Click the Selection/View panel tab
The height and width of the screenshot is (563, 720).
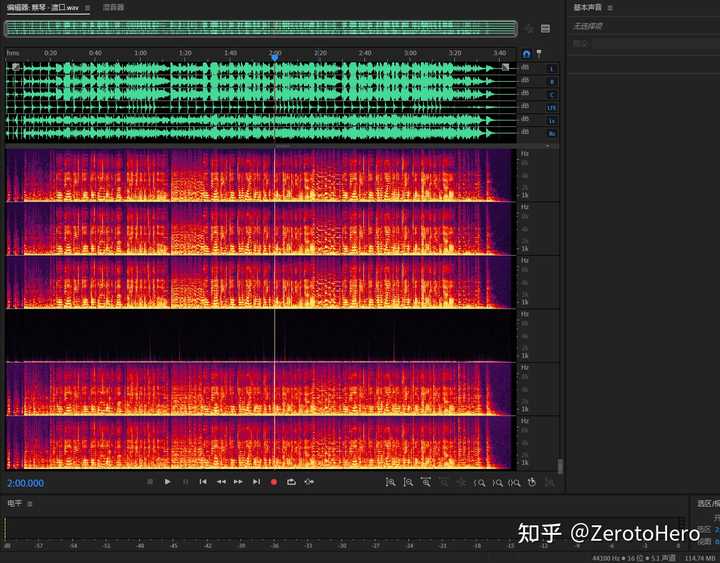709,504
